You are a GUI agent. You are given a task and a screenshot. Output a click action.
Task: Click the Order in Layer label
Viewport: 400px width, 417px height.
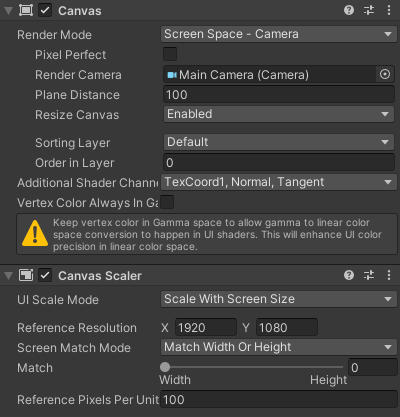tap(75, 163)
